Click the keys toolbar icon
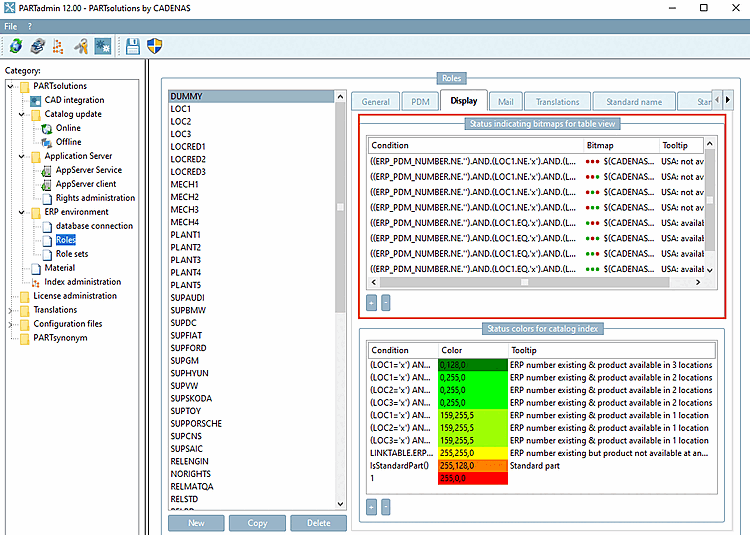The image size is (750, 535). [x=81, y=46]
